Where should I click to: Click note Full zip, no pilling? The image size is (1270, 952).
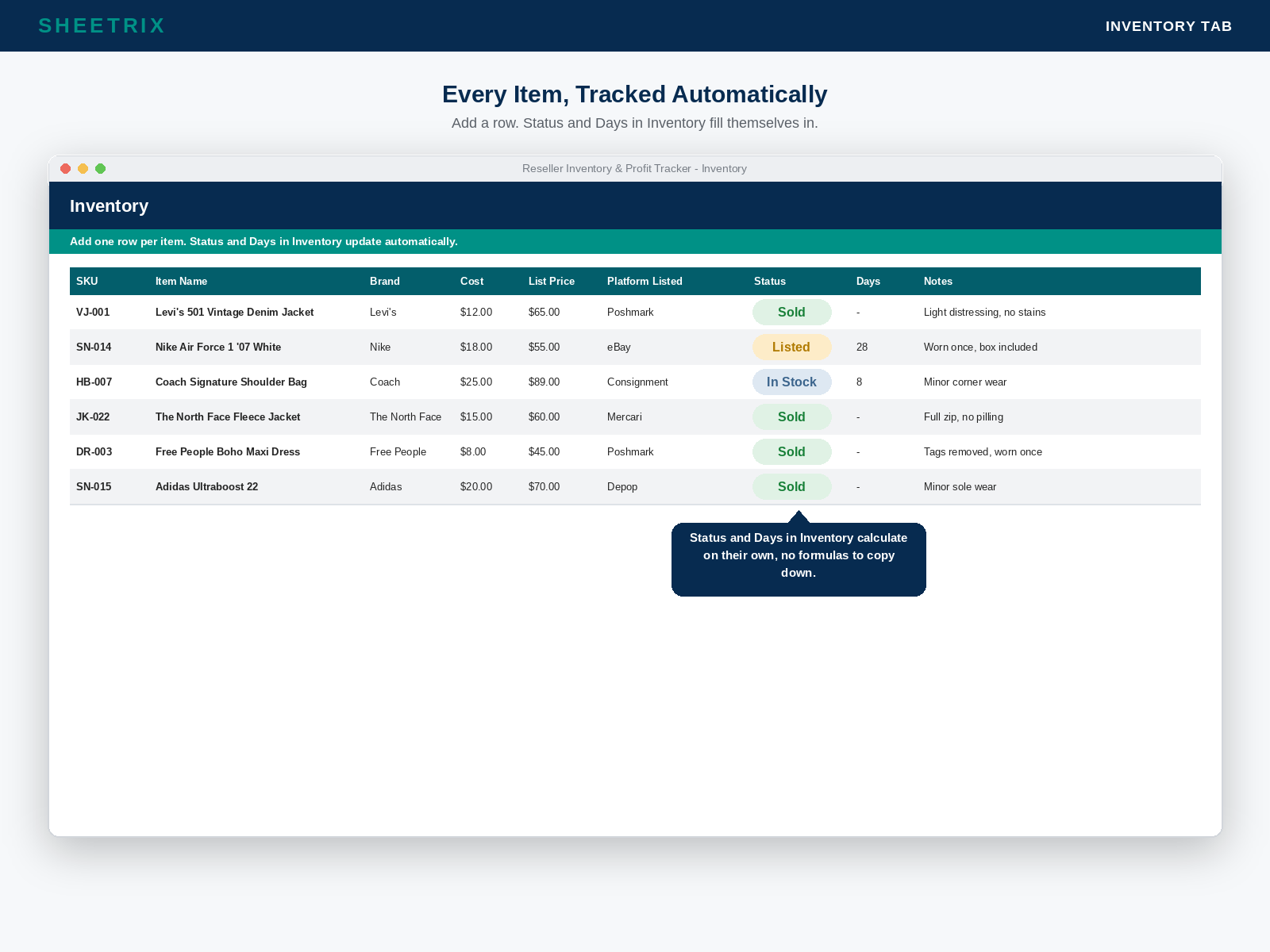pos(964,416)
